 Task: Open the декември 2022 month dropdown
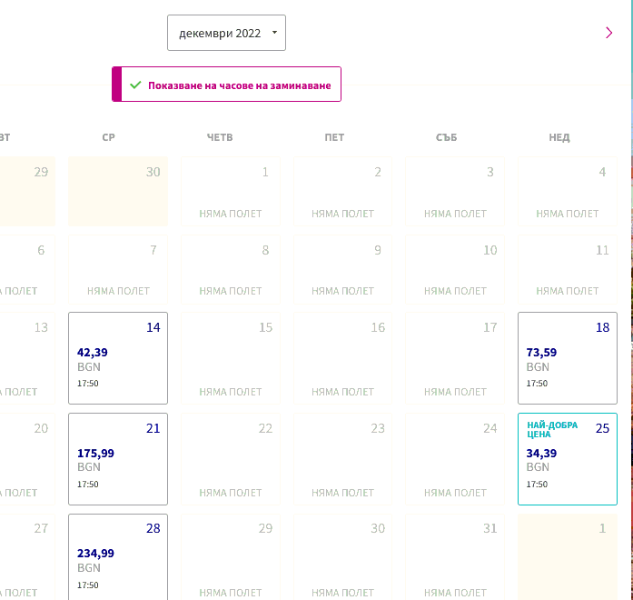[226, 33]
